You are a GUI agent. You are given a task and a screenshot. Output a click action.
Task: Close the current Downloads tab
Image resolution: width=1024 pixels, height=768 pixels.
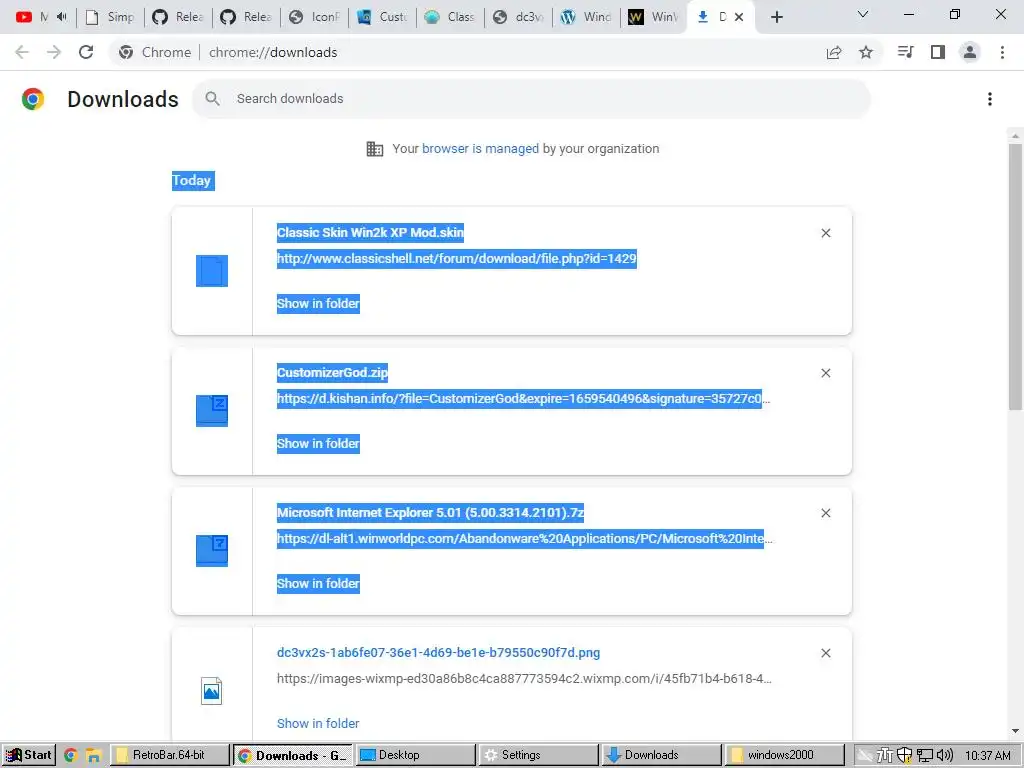pyautogui.click(x=739, y=17)
